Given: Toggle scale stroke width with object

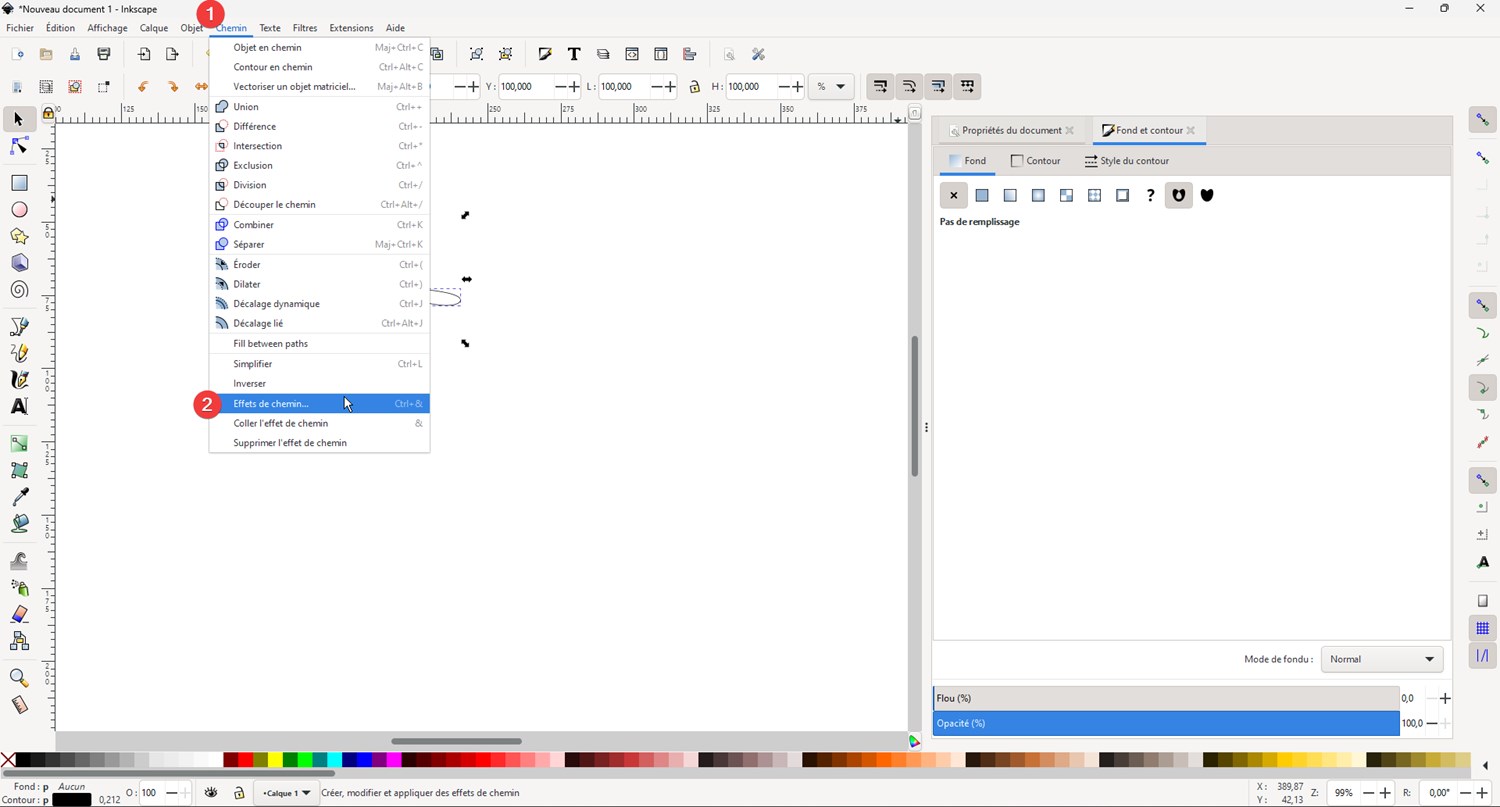Looking at the screenshot, I should [879, 86].
